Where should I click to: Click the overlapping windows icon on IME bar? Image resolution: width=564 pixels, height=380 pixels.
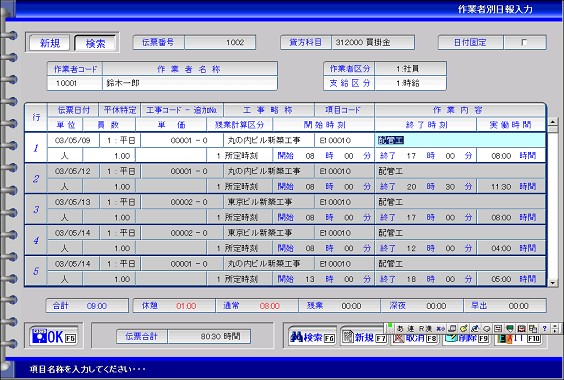click(533, 329)
